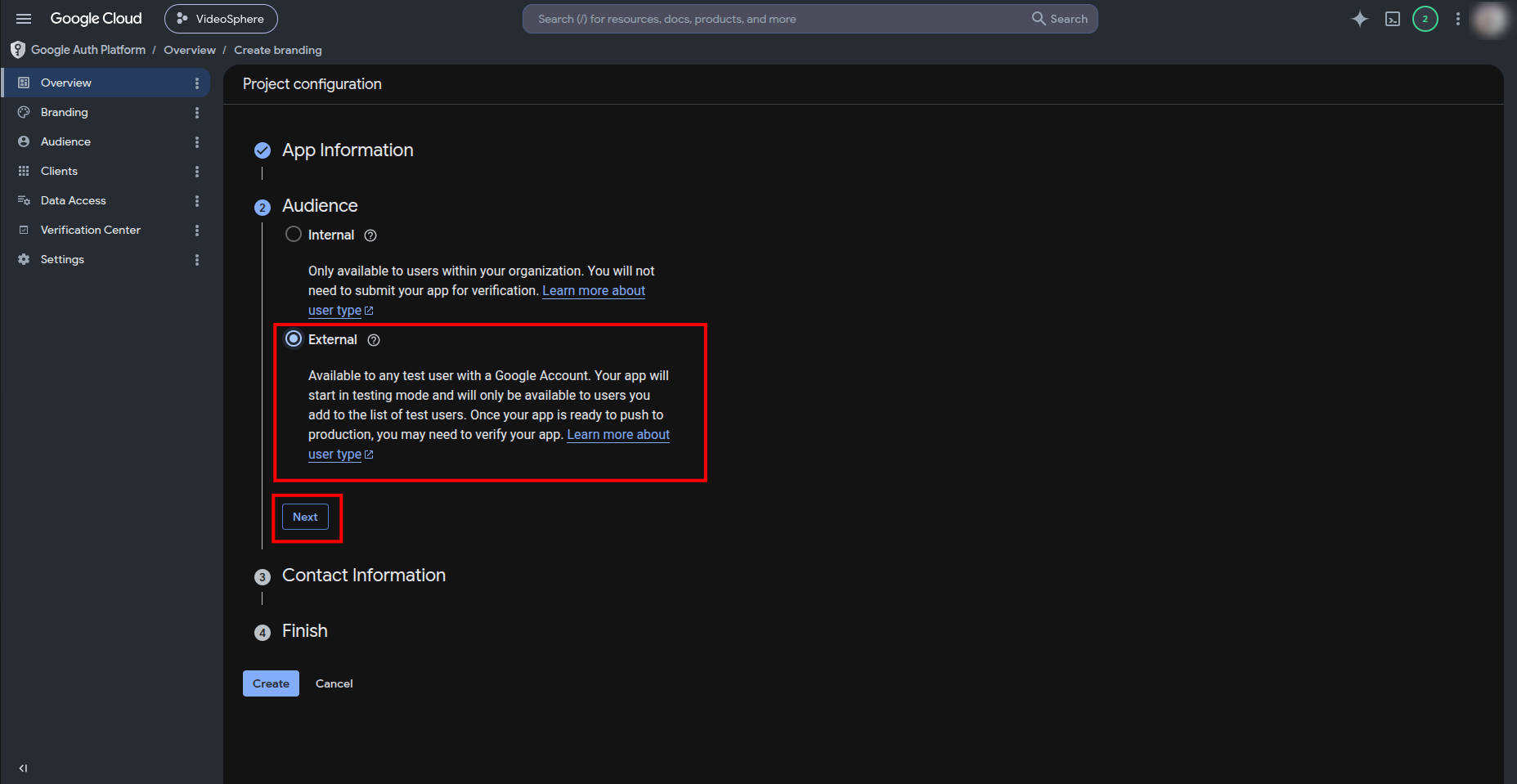Click the Branding palette icon
The height and width of the screenshot is (784, 1517).
24,112
